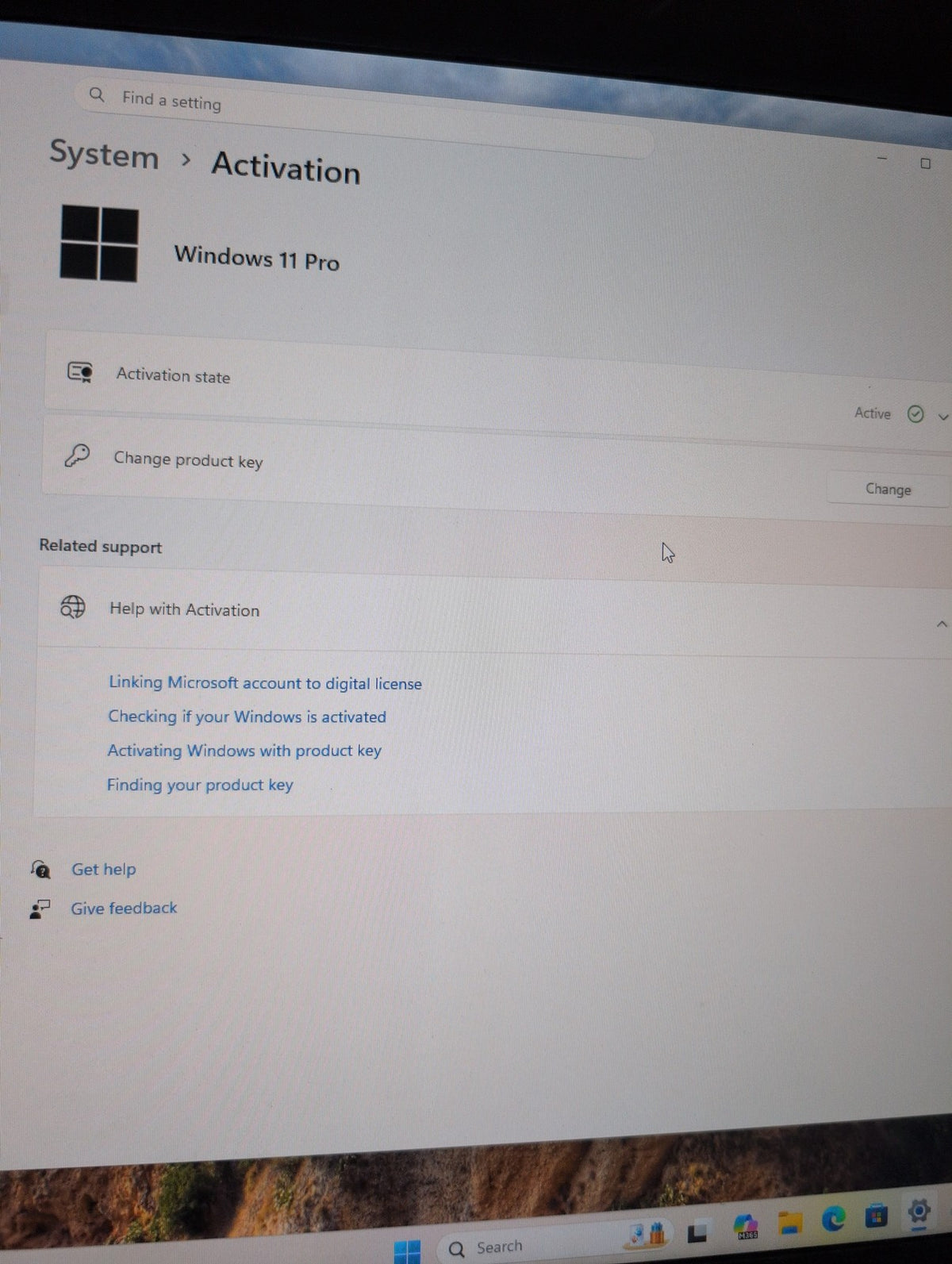The width and height of the screenshot is (952, 1264).
Task: Click the Give feedback person icon
Action: pyautogui.click(x=40, y=909)
